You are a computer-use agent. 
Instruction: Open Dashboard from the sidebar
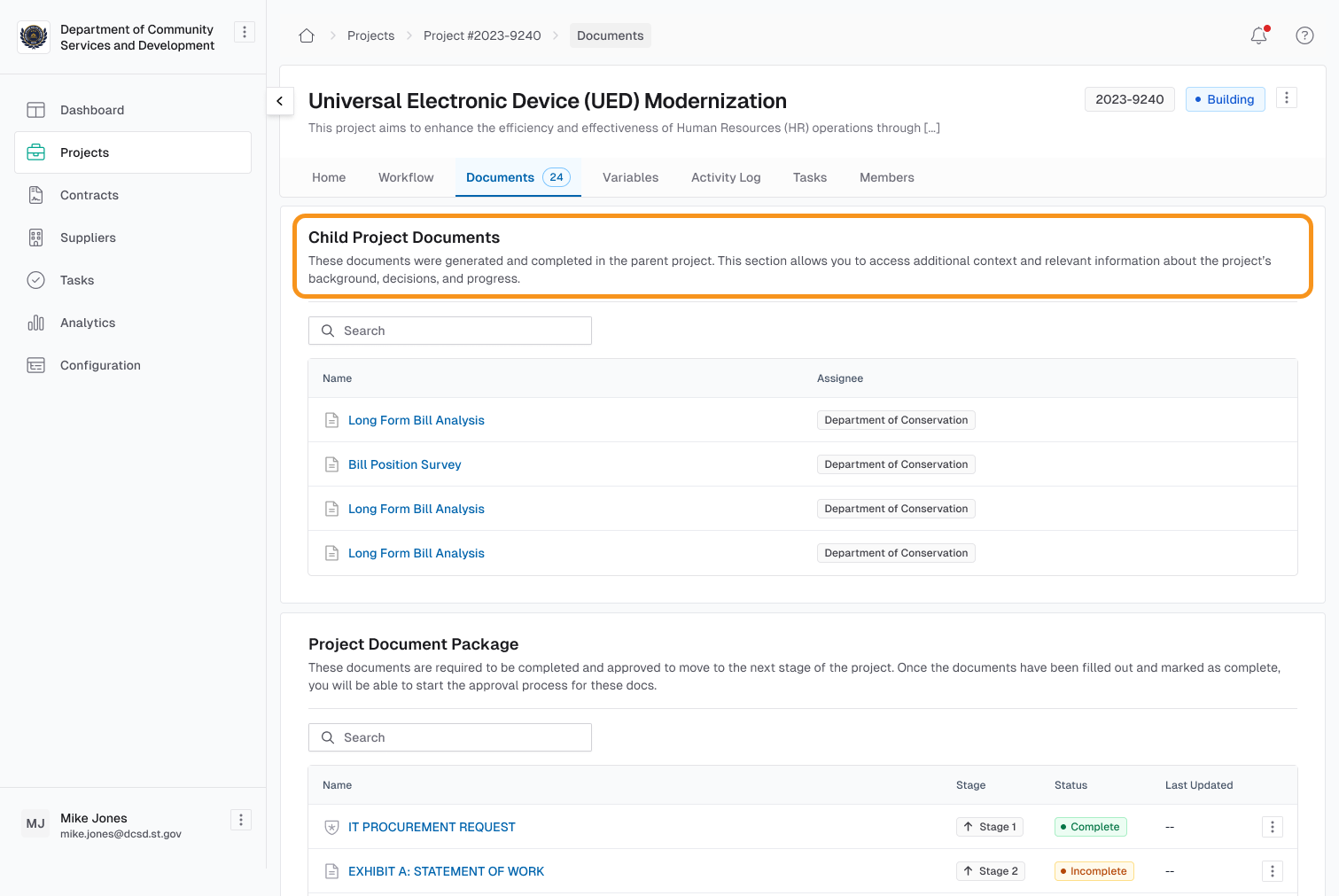point(92,110)
